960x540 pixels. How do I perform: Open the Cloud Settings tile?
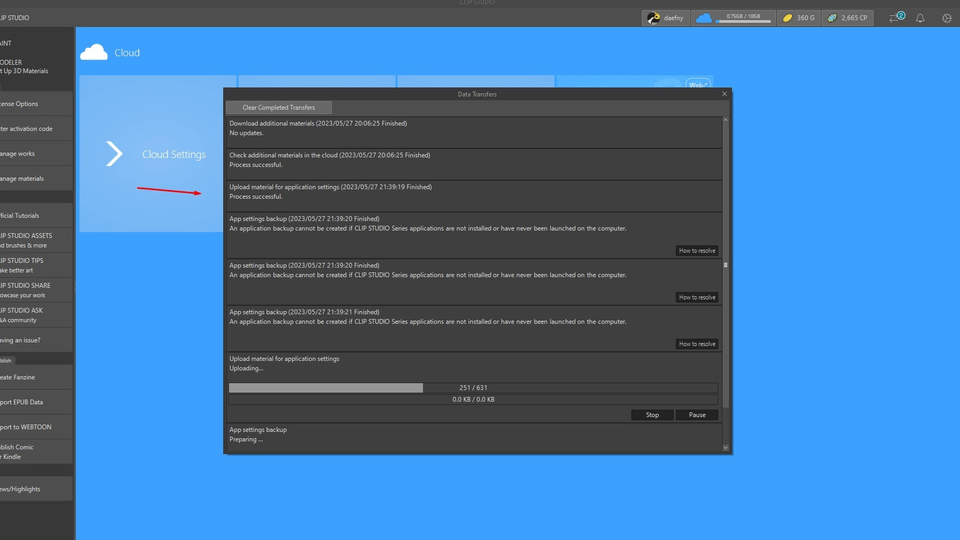[152, 154]
